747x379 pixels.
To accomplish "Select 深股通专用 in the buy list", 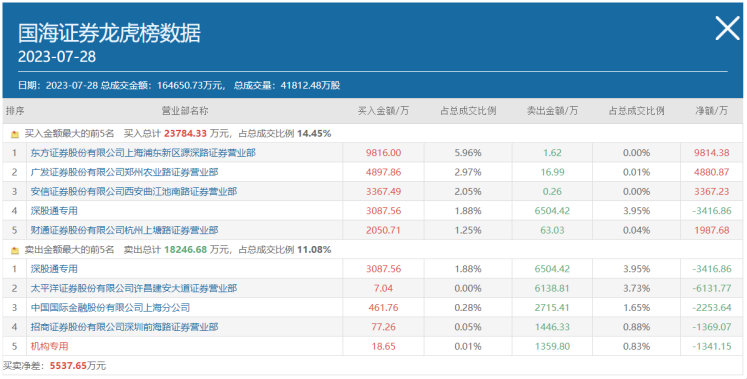I will tap(54, 210).
